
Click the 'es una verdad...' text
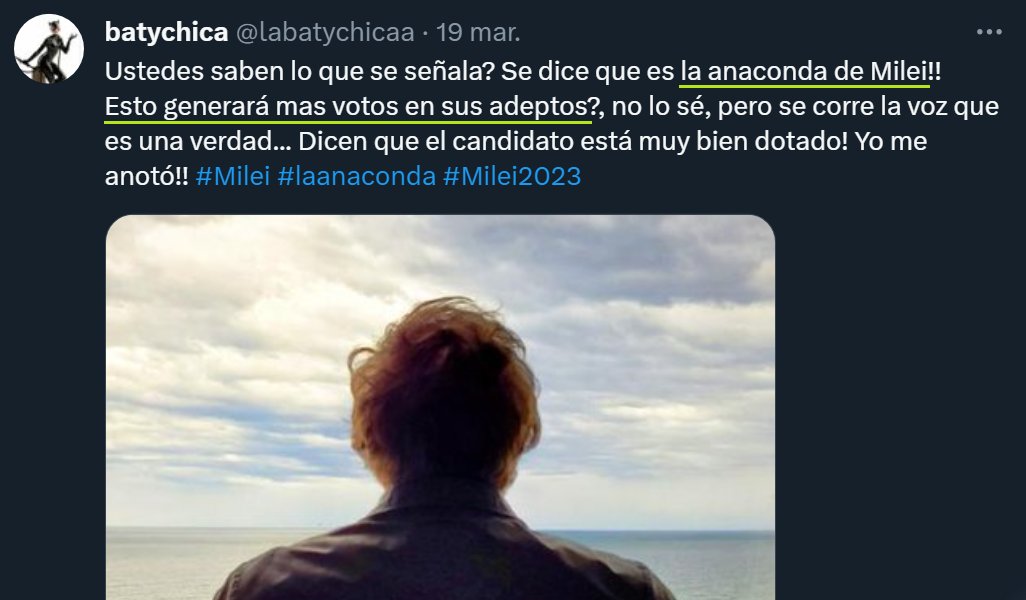pos(198,141)
